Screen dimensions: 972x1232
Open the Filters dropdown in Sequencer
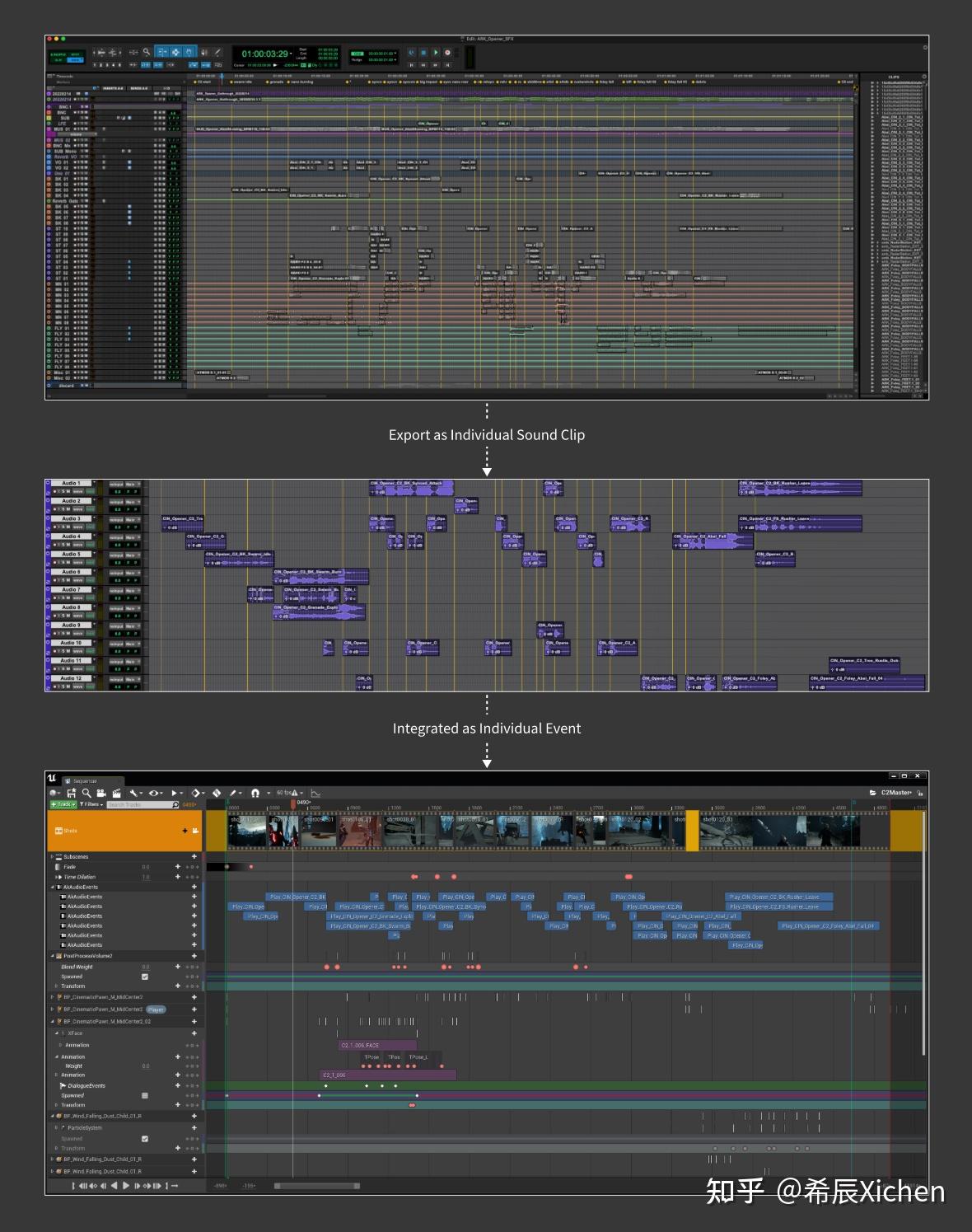coord(90,805)
